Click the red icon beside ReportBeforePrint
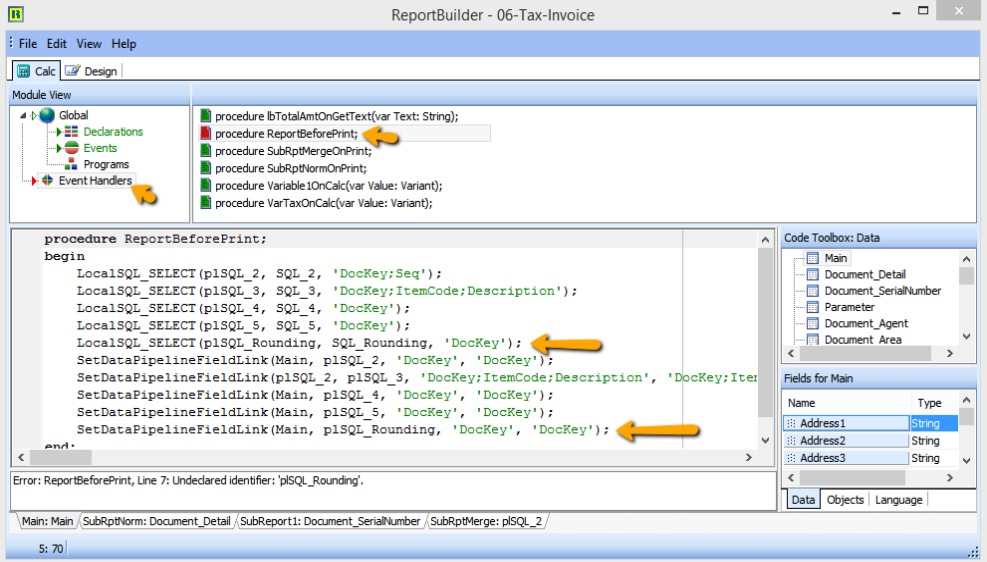This screenshot has width=987, height=562. 206,134
